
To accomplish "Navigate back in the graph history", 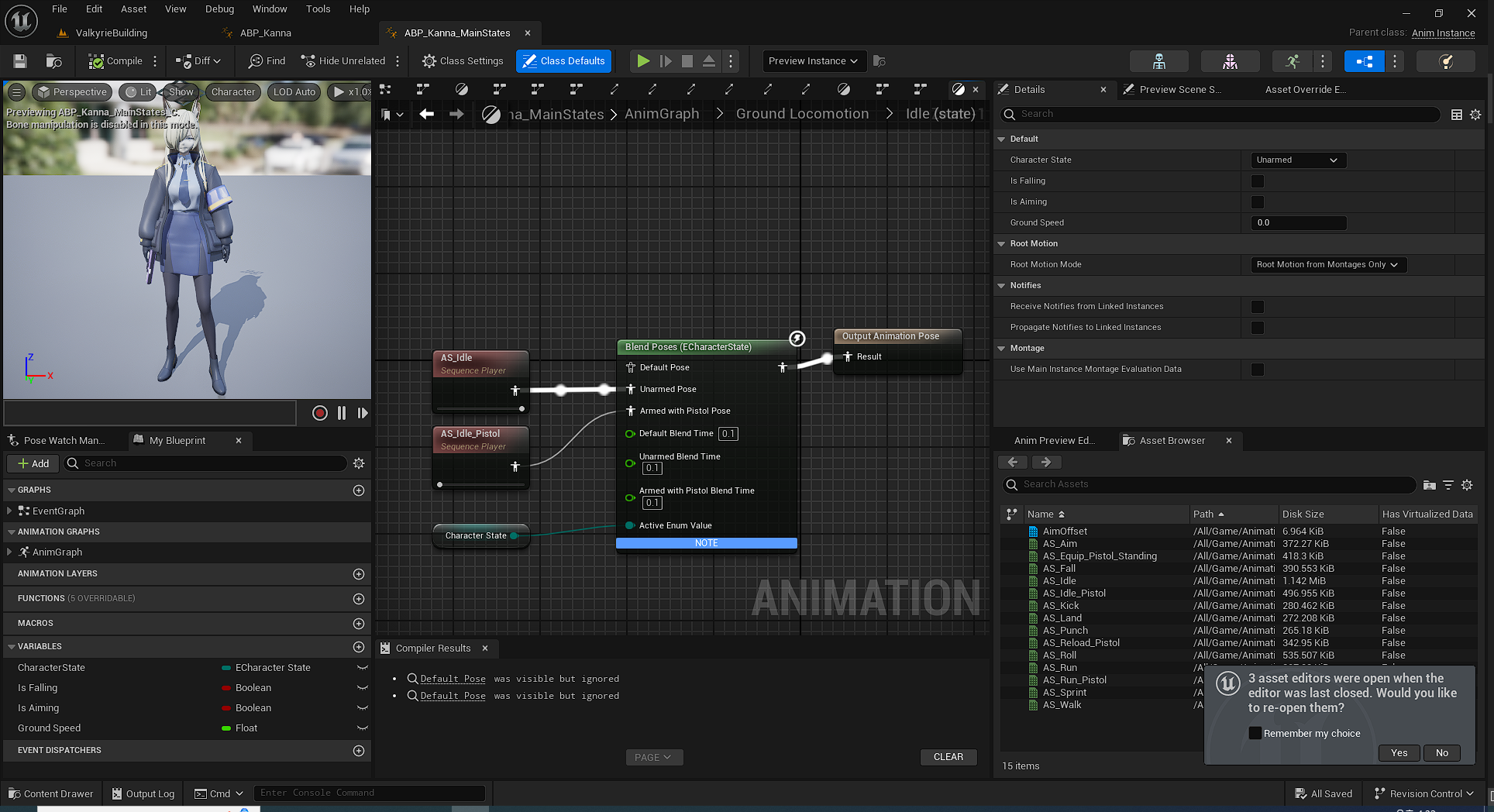I will pyautogui.click(x=426, y=114).
